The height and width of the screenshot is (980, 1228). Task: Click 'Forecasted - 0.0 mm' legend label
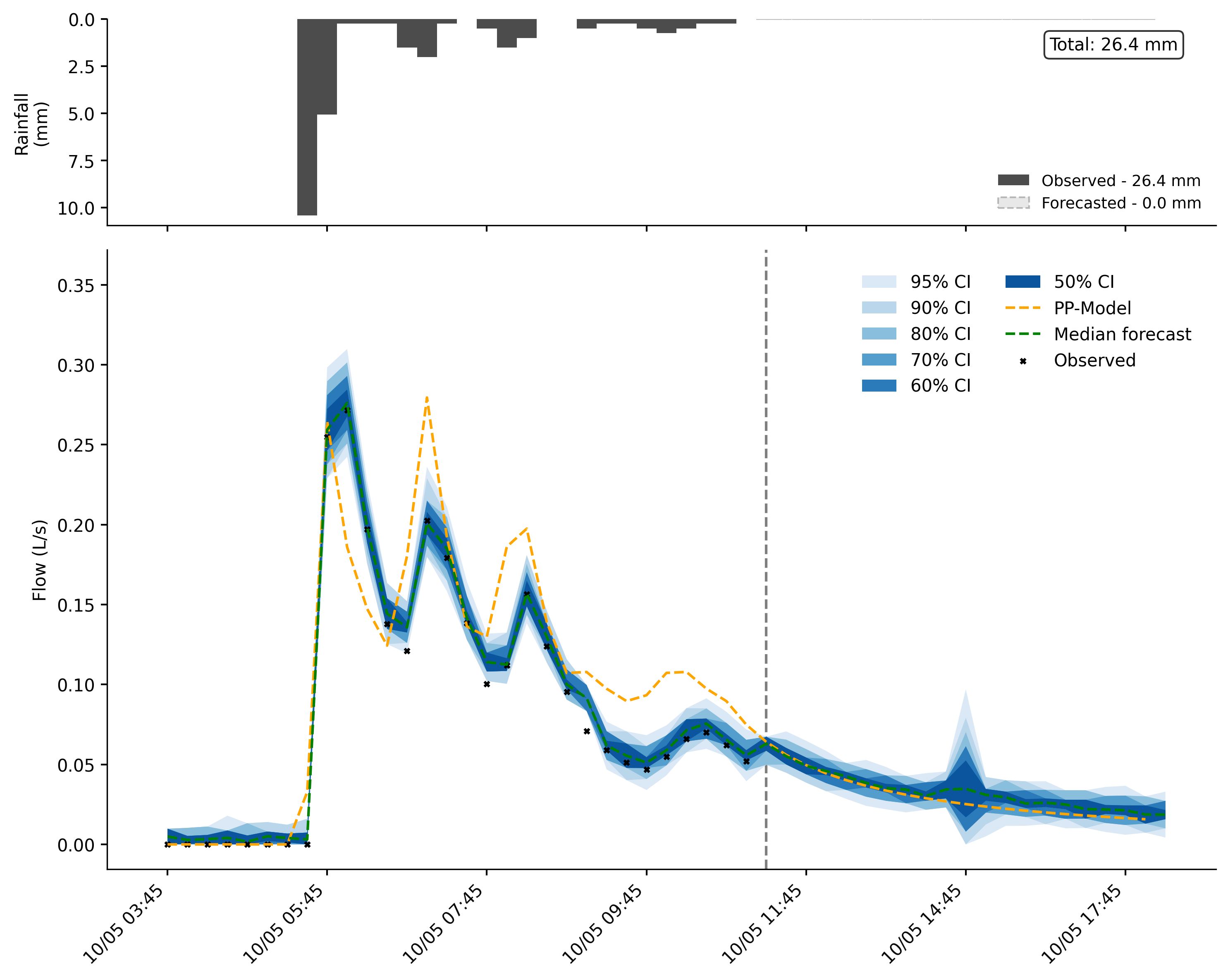tap(1121, 203)
